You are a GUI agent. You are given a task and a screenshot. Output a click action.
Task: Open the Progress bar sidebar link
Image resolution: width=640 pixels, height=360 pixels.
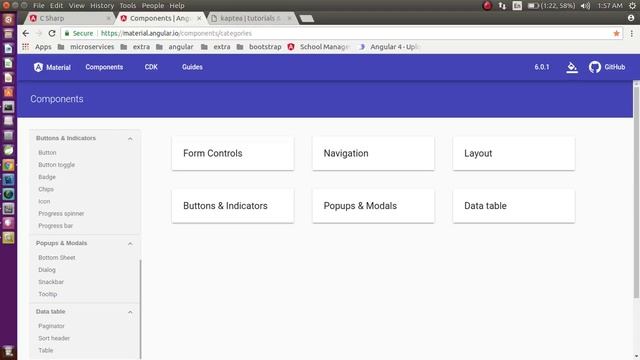click(x=56, y=226)
